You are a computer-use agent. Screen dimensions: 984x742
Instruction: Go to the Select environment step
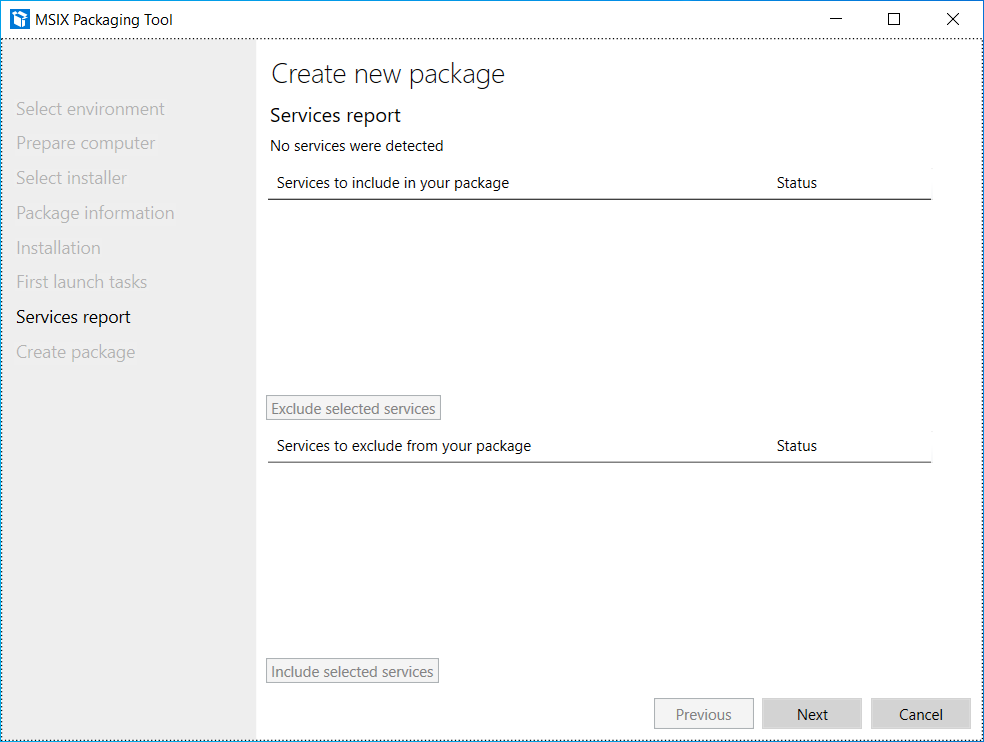(90, 109)
